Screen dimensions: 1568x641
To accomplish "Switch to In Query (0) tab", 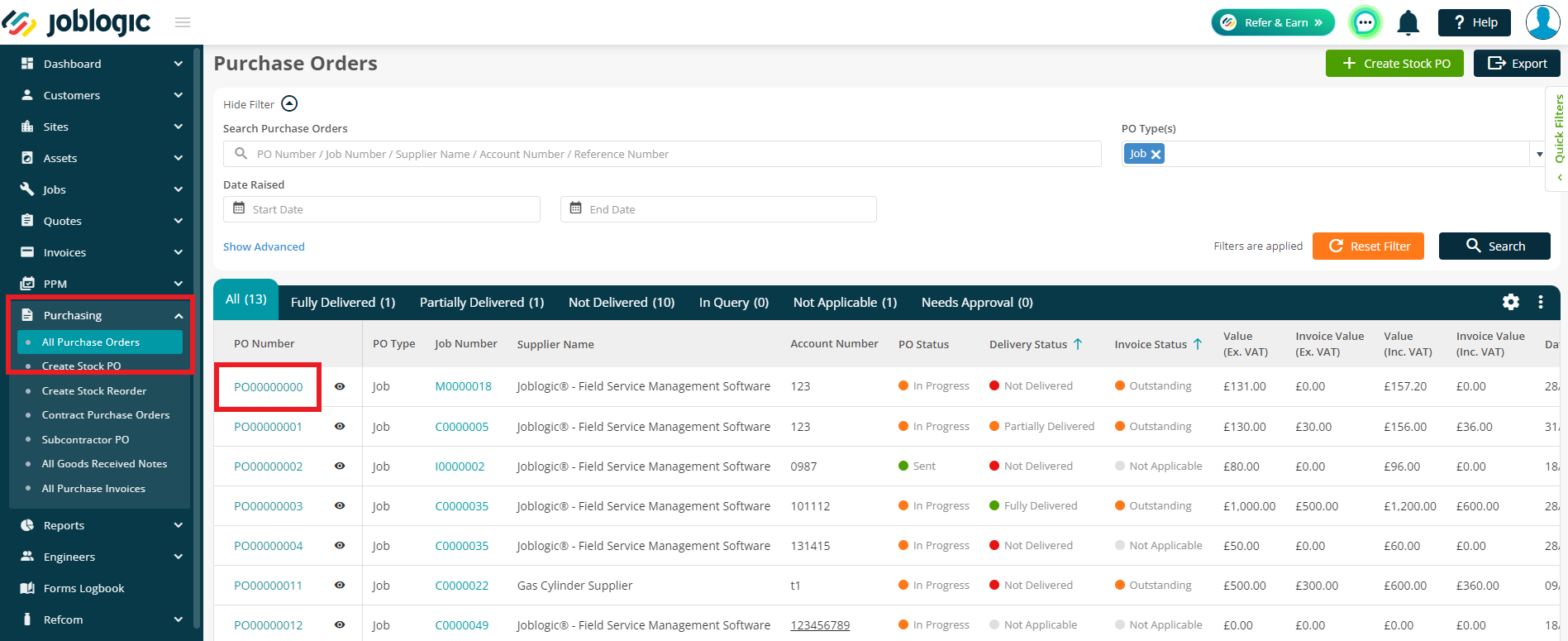I will pyautogui.click(x=734, y=303).
